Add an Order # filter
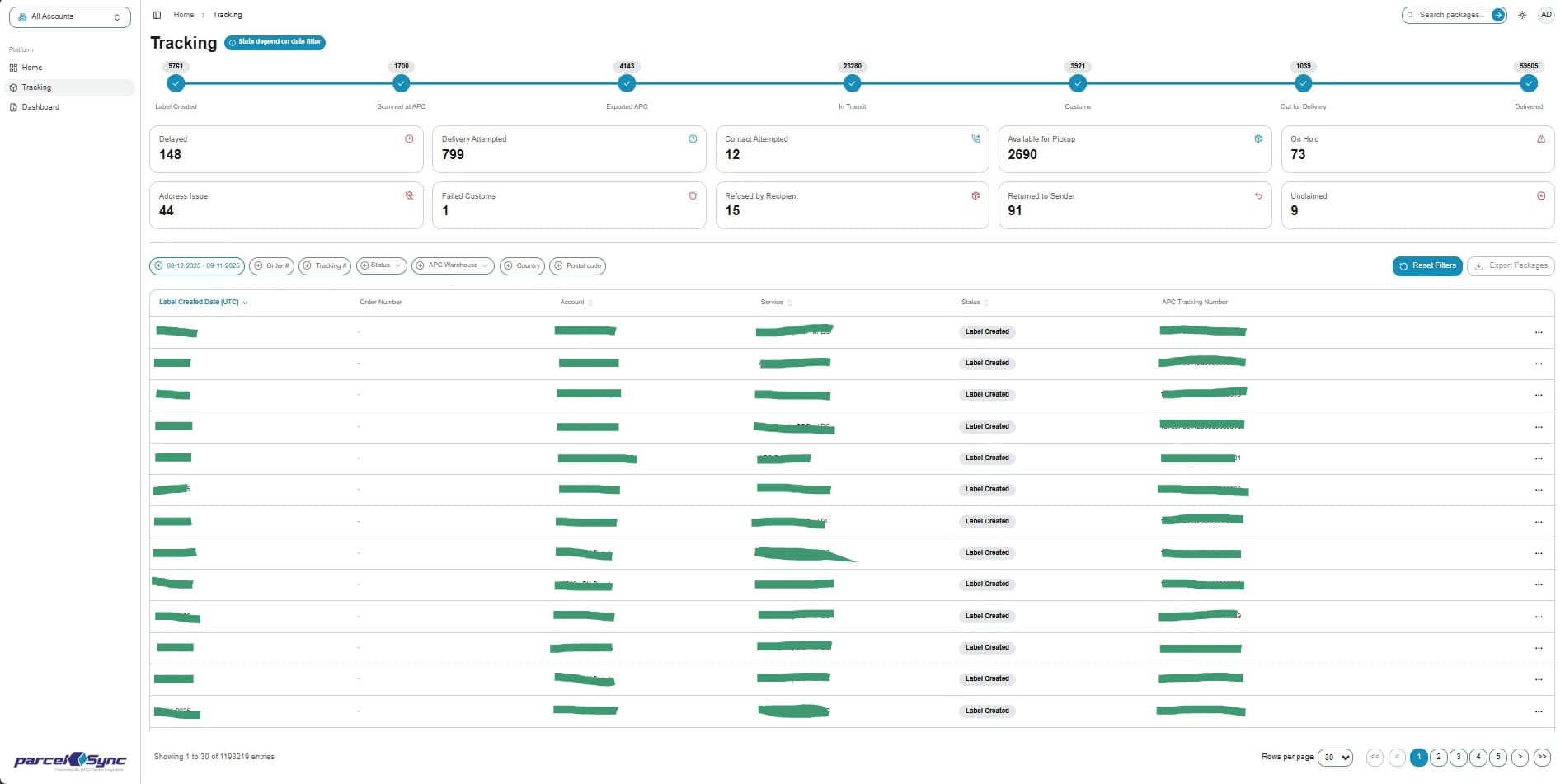The width and height of the screenshot is (1565, 784). 271,265
